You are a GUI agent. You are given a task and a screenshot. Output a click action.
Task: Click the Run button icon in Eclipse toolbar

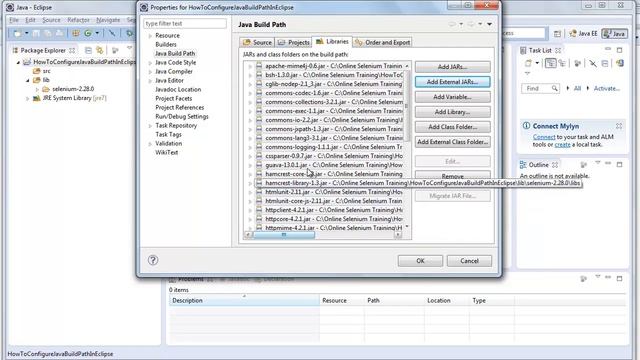click(x=88, y=33)
